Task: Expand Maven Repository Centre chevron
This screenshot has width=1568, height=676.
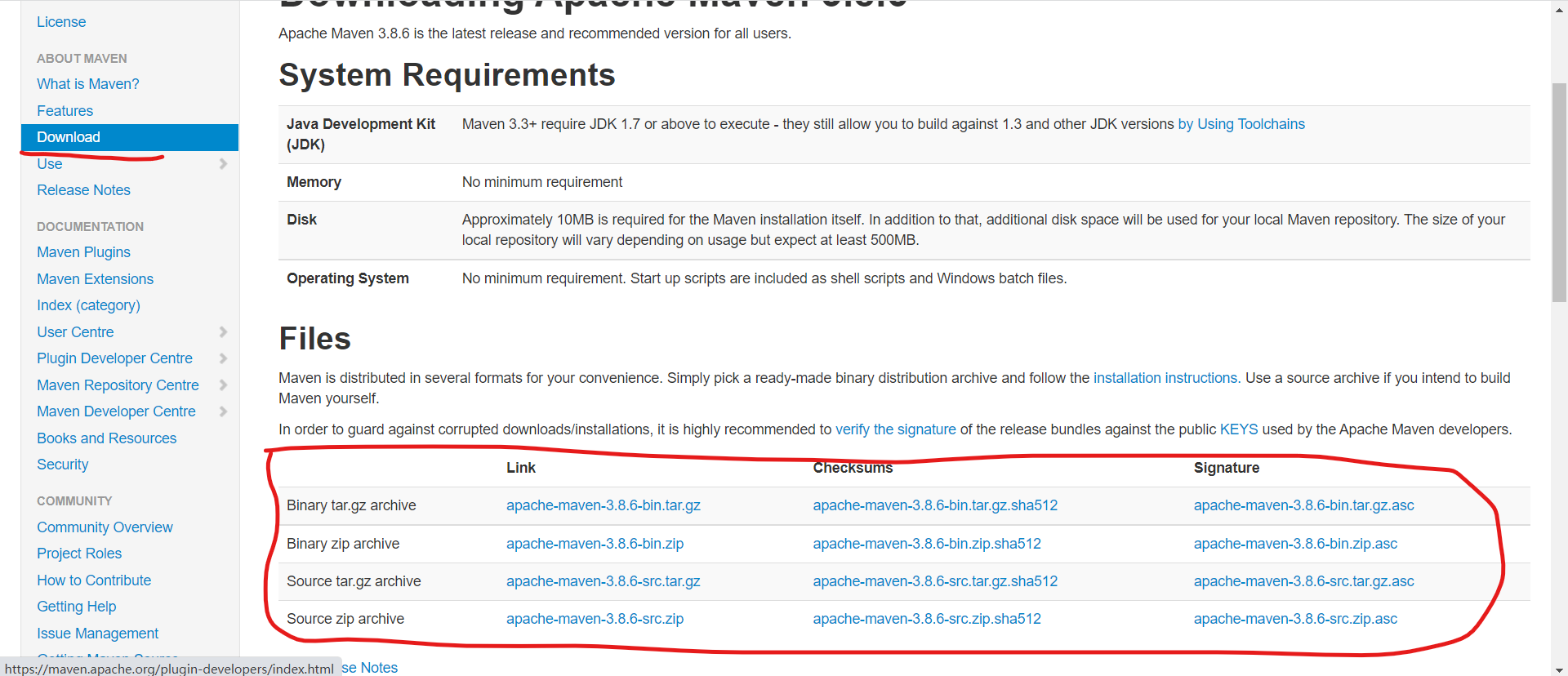Action: click(223, 385)
